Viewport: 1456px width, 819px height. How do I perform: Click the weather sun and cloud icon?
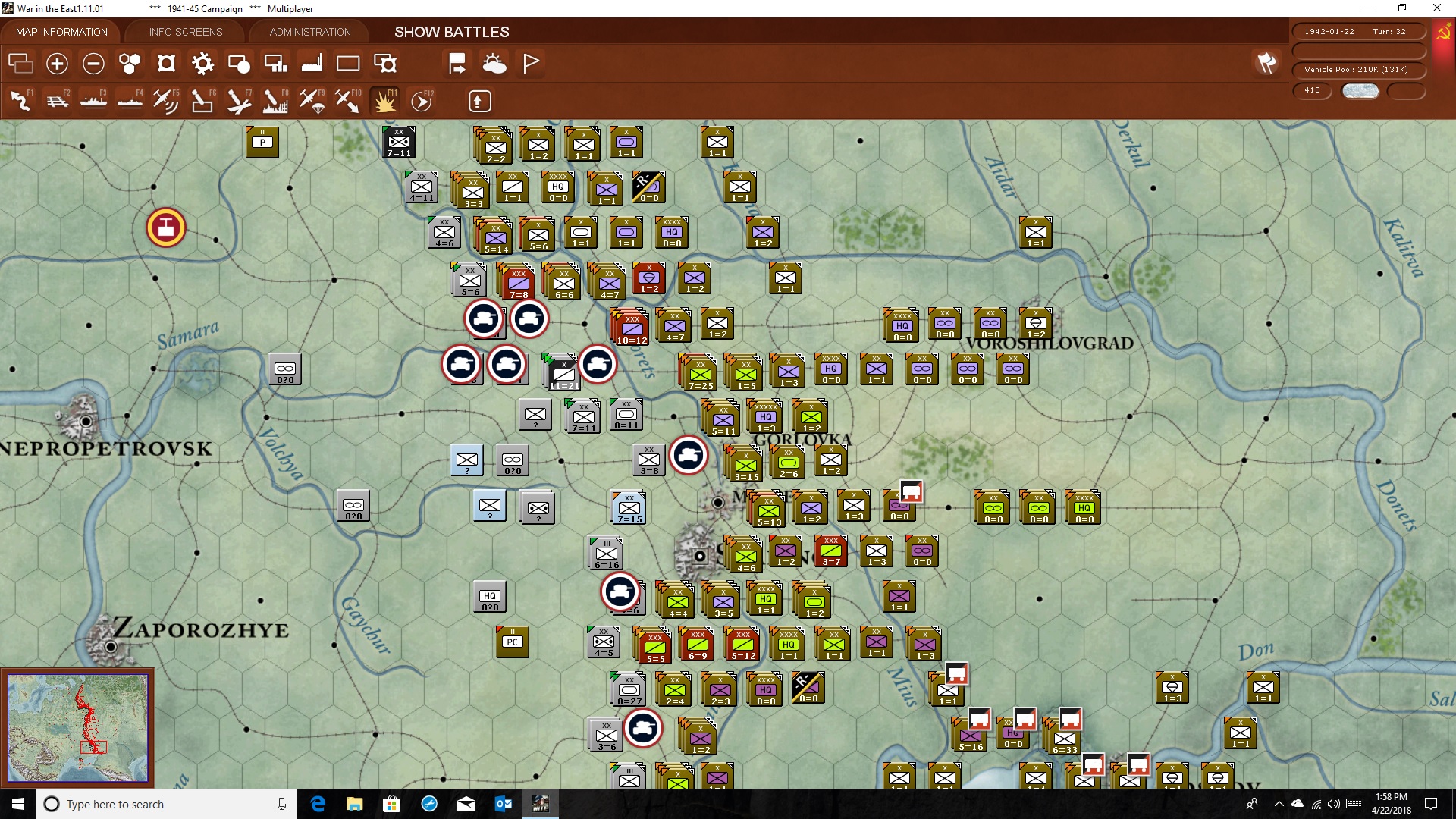[494, 64]
